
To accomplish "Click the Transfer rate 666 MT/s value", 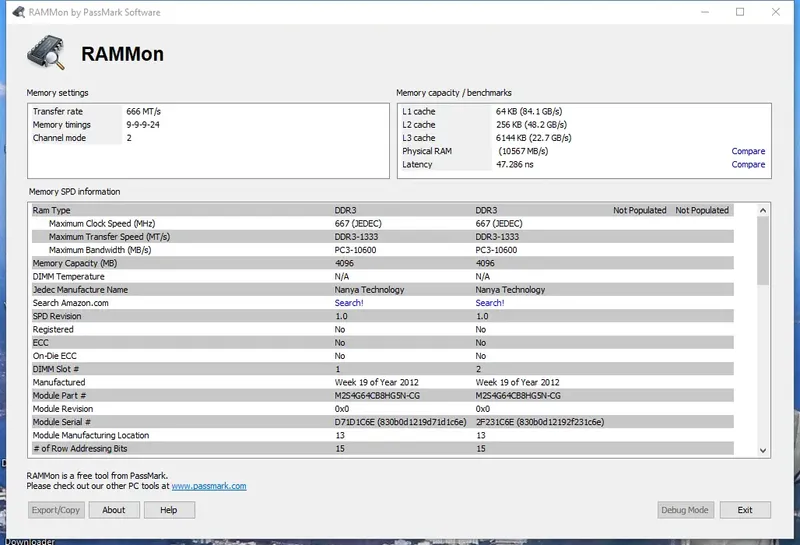I will click(143, 111).
